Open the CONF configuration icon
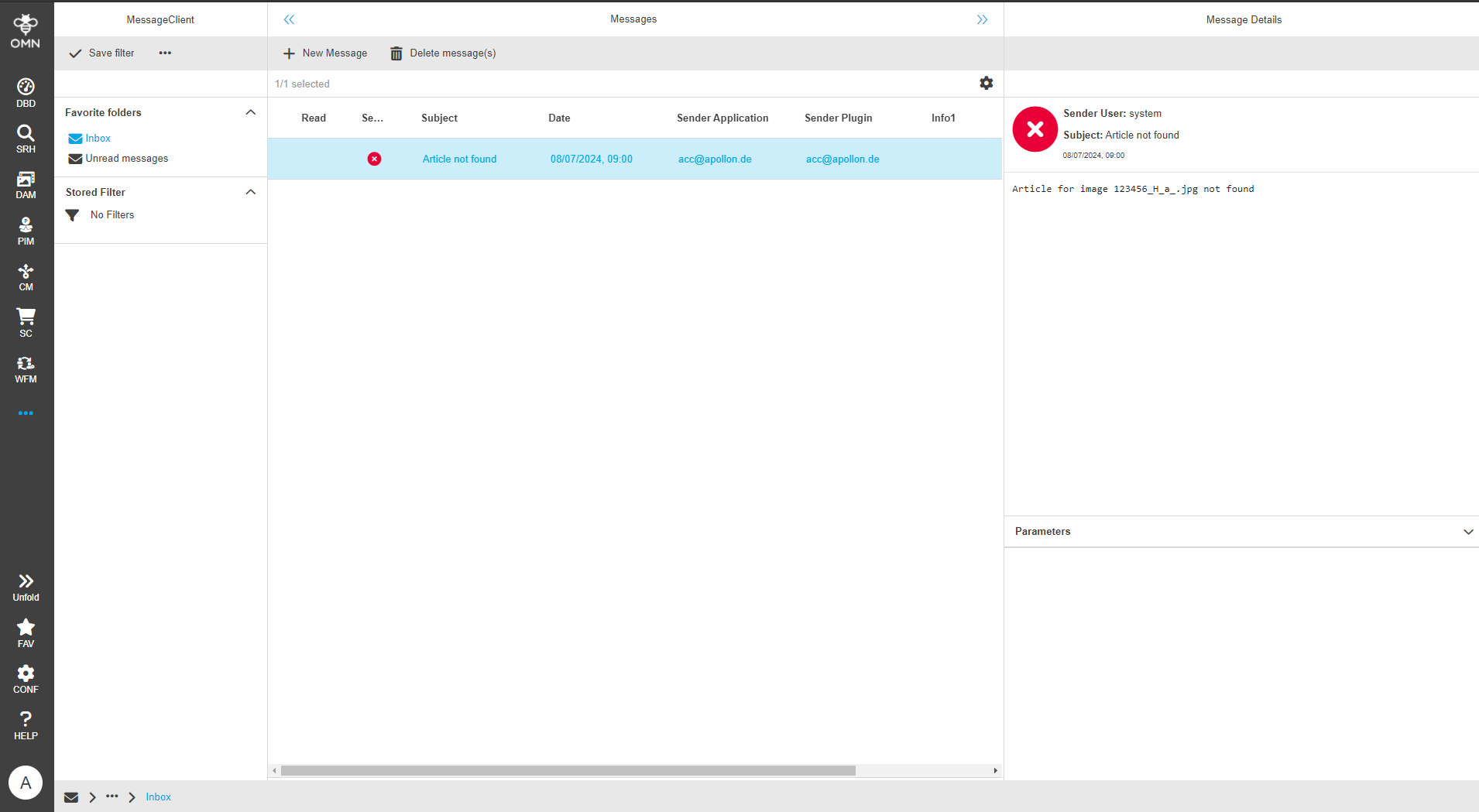This screenshot has height=812, width=1479. 26,679
